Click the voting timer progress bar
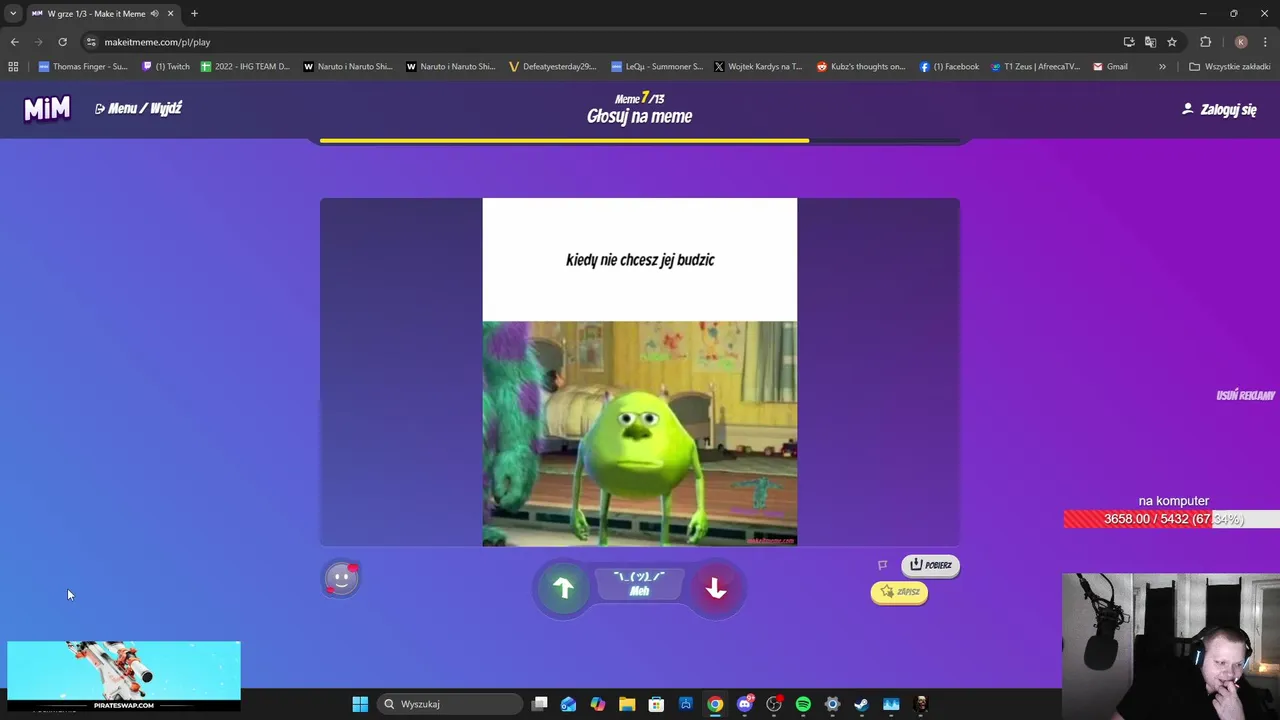This screenshot has height=720, width=1280. click(640, 141)
